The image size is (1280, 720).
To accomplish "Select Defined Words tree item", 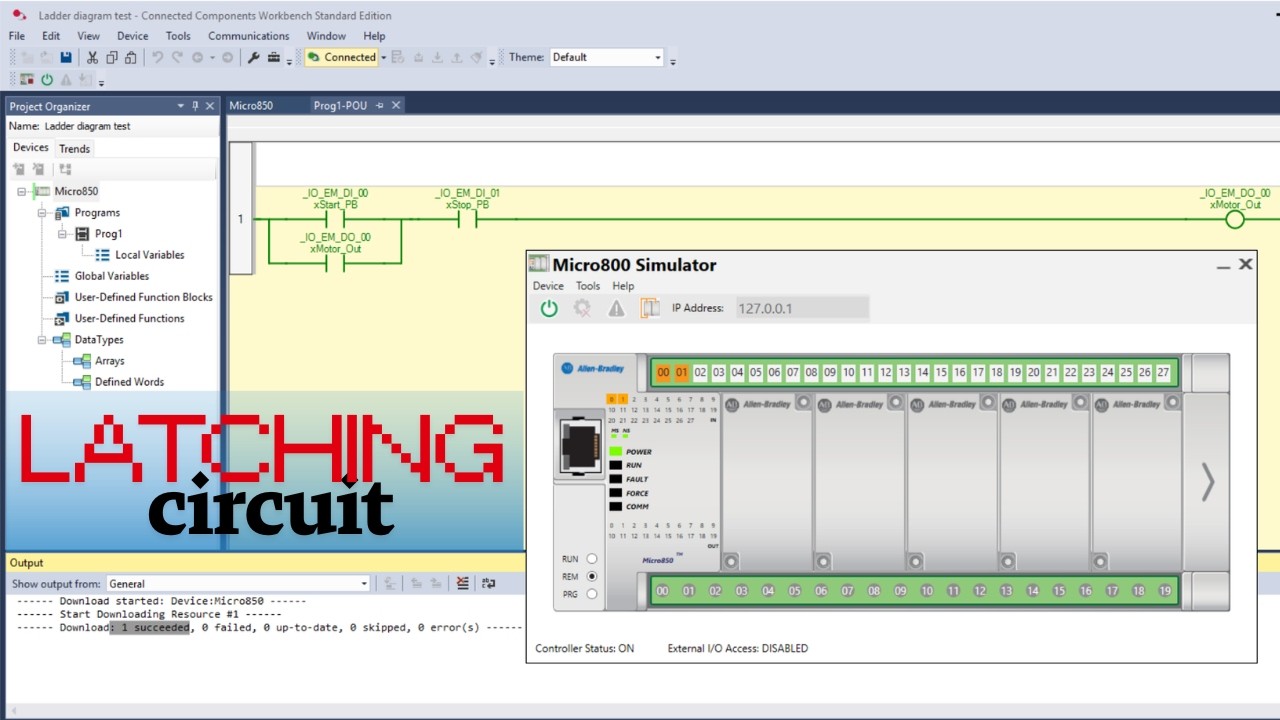I will pos(129,382).
